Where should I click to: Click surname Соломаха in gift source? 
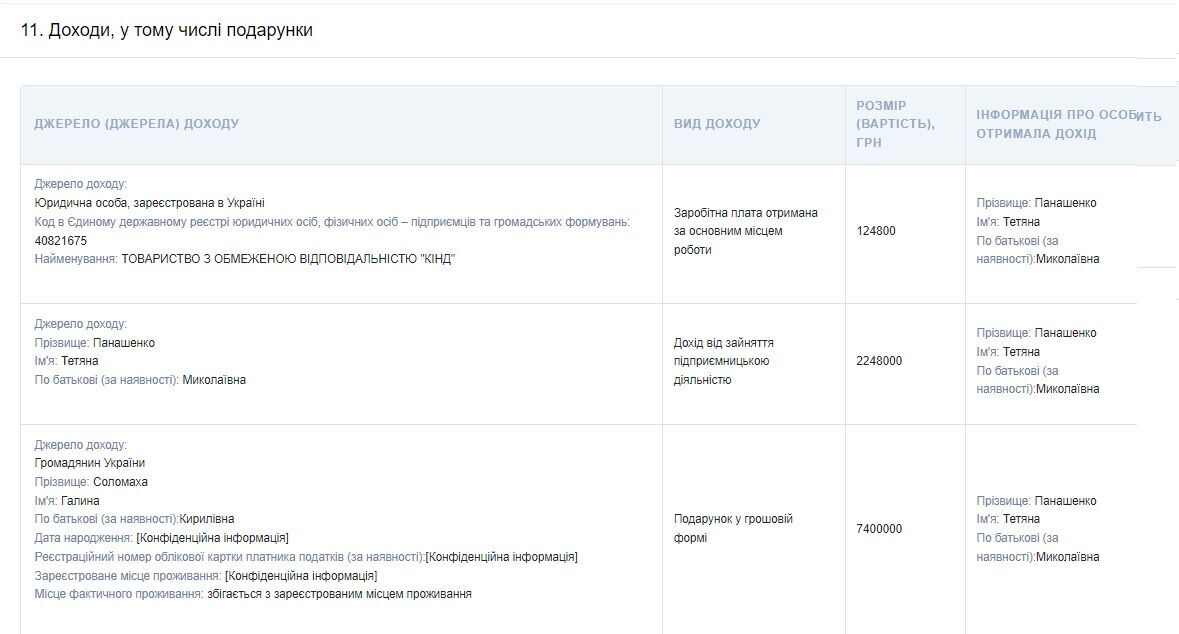pos(120,482)
